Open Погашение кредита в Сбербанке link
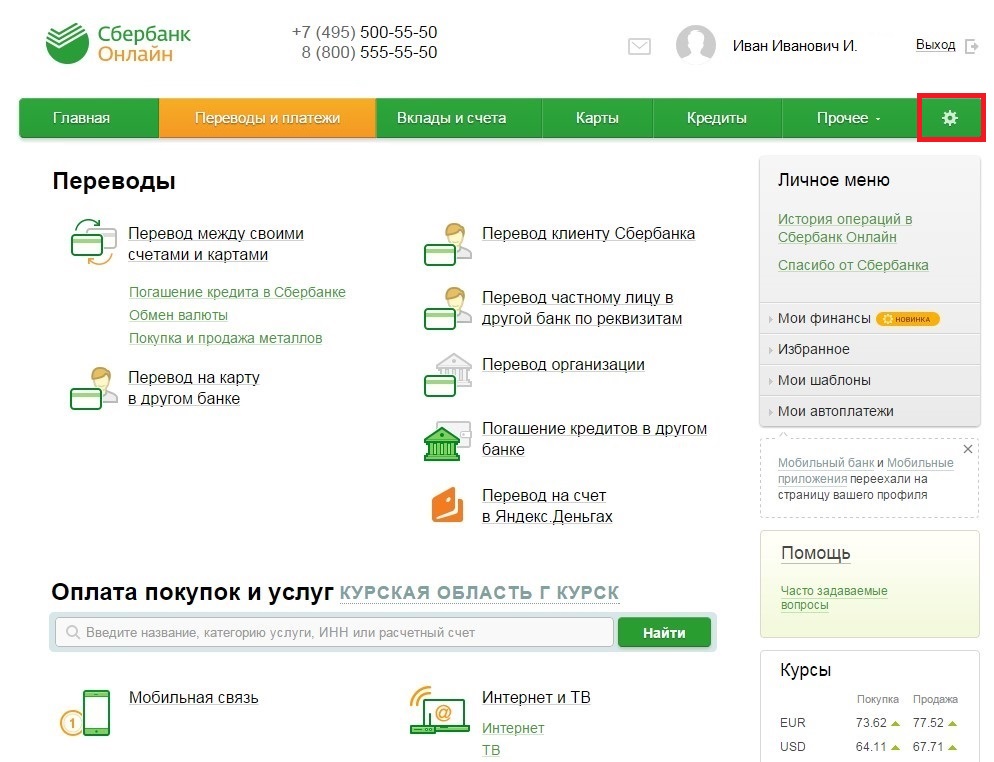994x762 pixels. pos(237,292)
